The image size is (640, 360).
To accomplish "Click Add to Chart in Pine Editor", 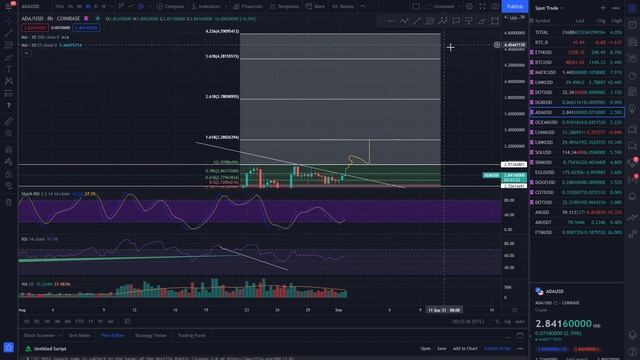I will click(465, 349).
